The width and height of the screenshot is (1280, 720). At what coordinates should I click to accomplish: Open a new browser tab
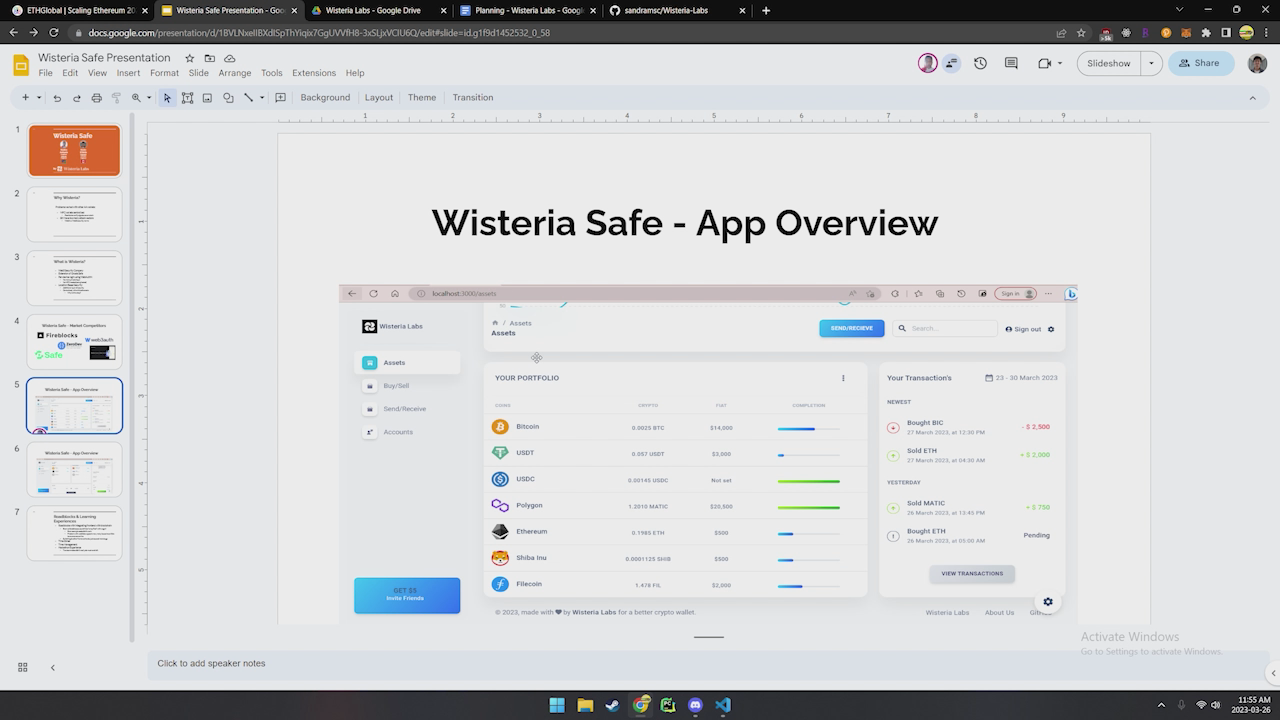766,10
